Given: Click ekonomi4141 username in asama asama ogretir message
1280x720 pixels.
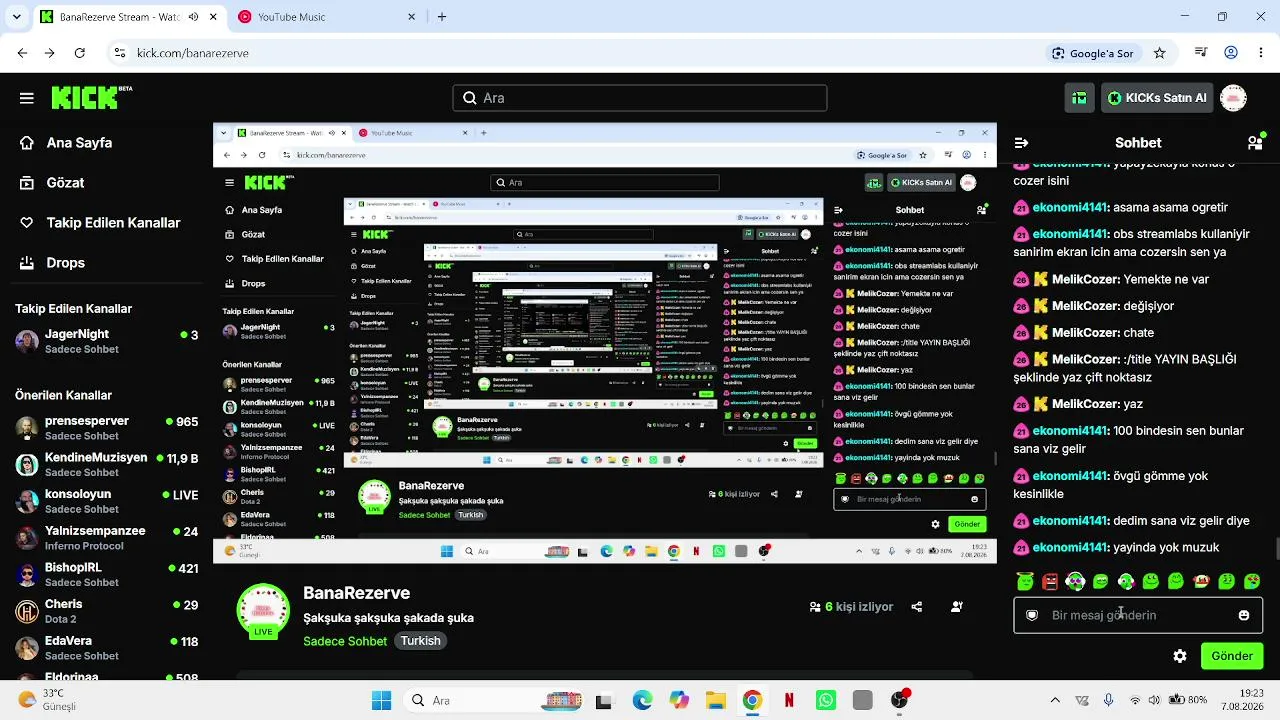Looking at the screenshot, I should [1070, 207].
